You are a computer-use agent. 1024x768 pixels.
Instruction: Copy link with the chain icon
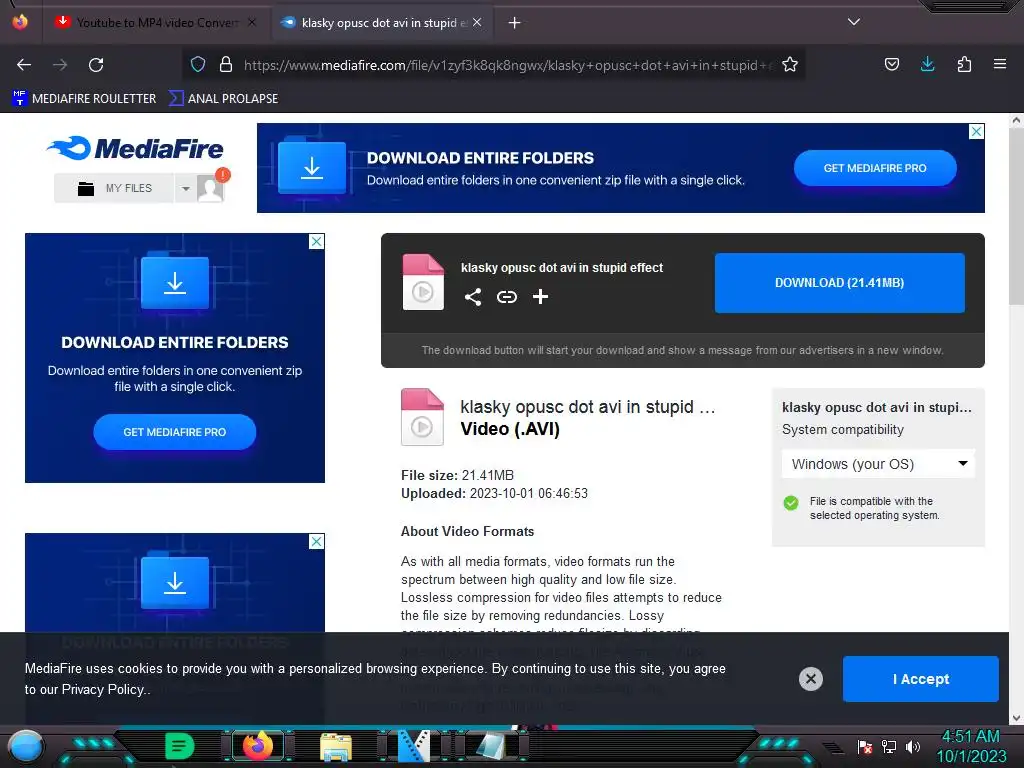pos(507,297)
